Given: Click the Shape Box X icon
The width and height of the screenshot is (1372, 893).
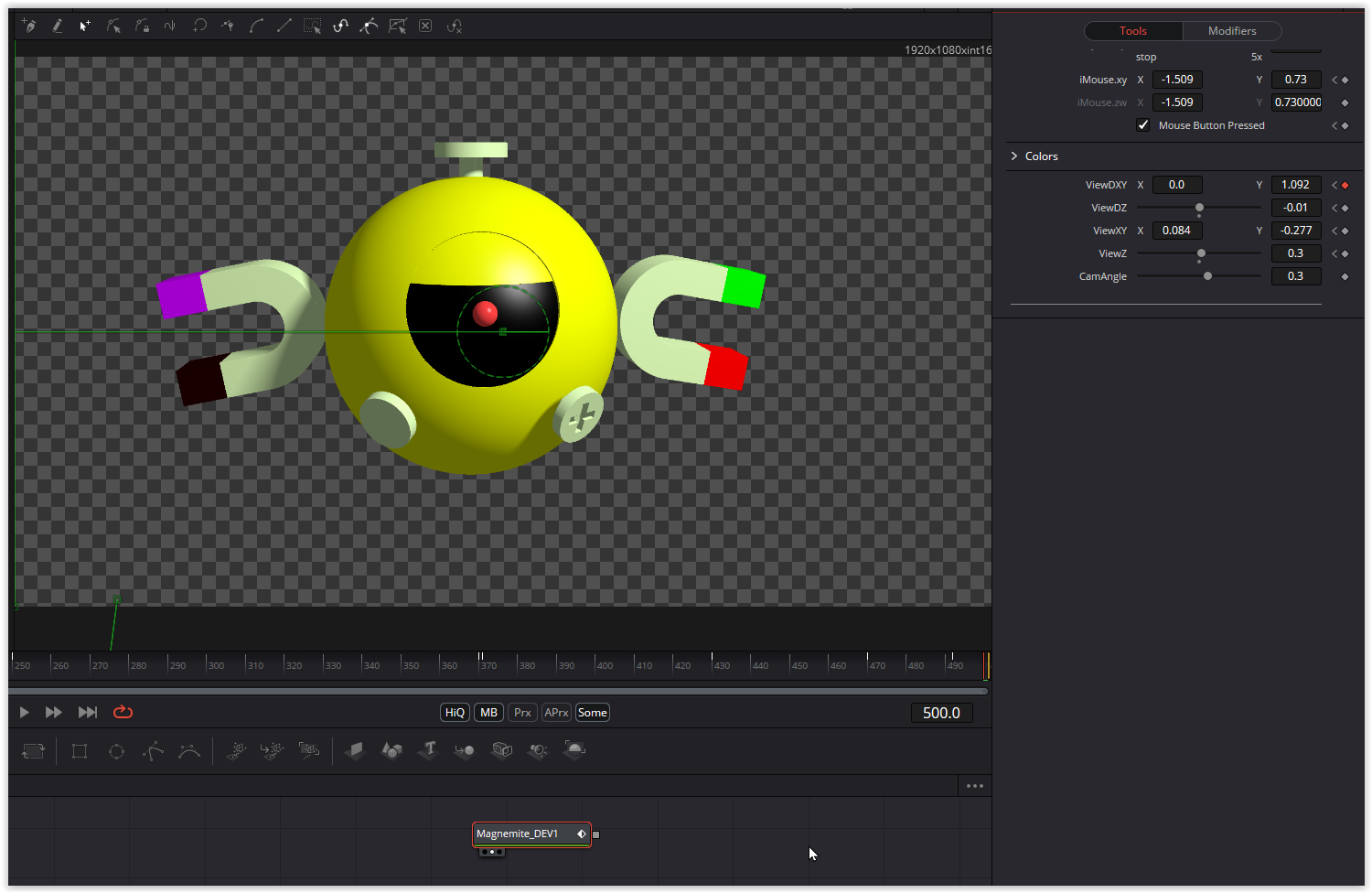Looking at the screenshot, I should pyautogui.click(x=425, y=27).
